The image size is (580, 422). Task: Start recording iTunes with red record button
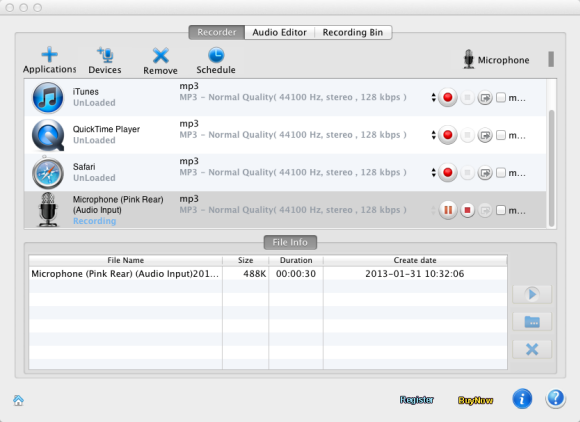coord(448,98)
